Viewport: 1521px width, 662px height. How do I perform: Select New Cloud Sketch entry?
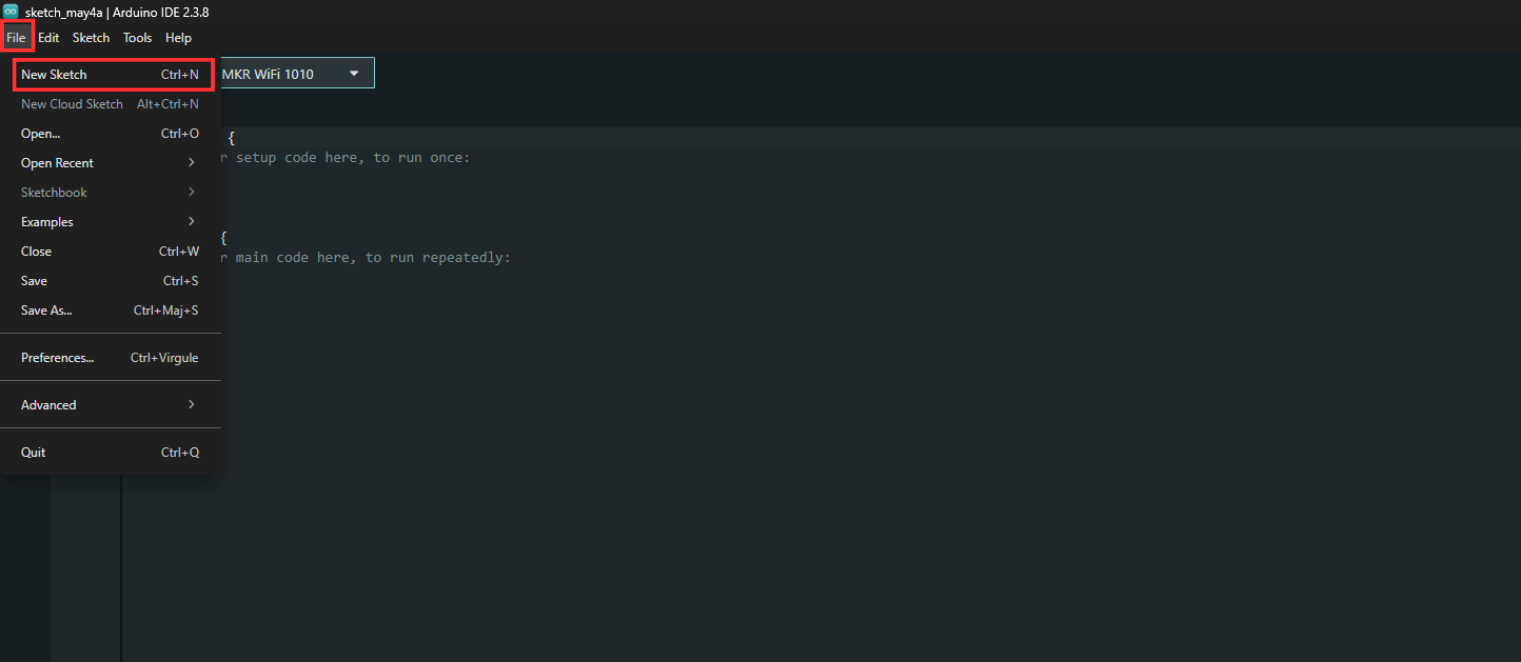tap(111, 104)
